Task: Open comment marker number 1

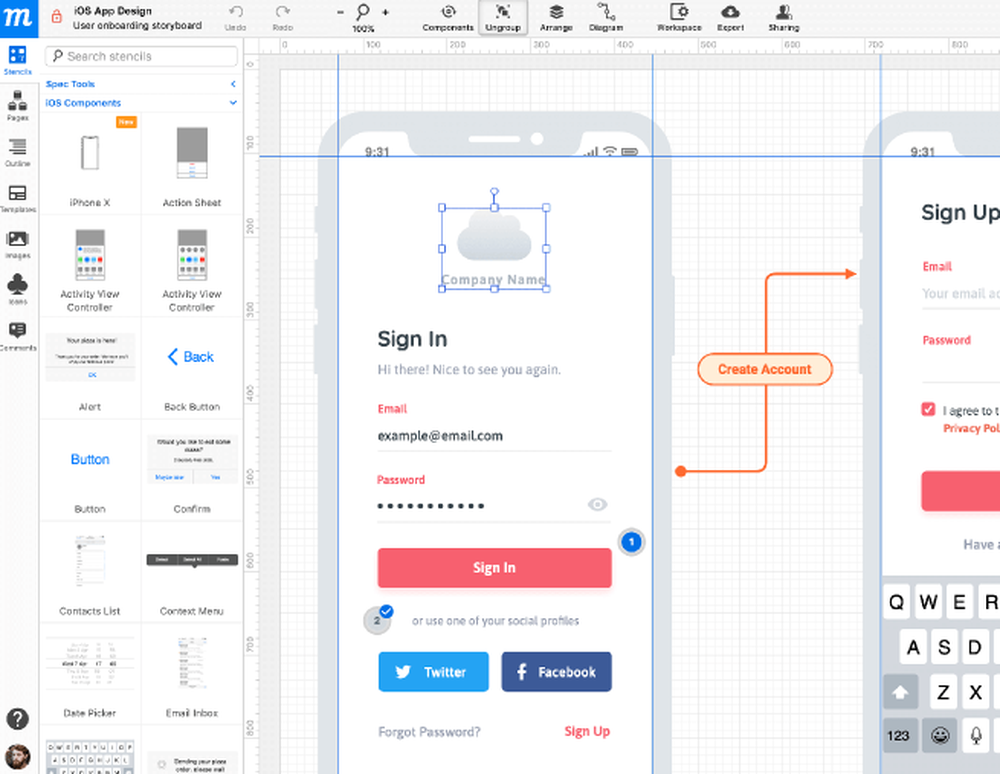Action: 631,543
